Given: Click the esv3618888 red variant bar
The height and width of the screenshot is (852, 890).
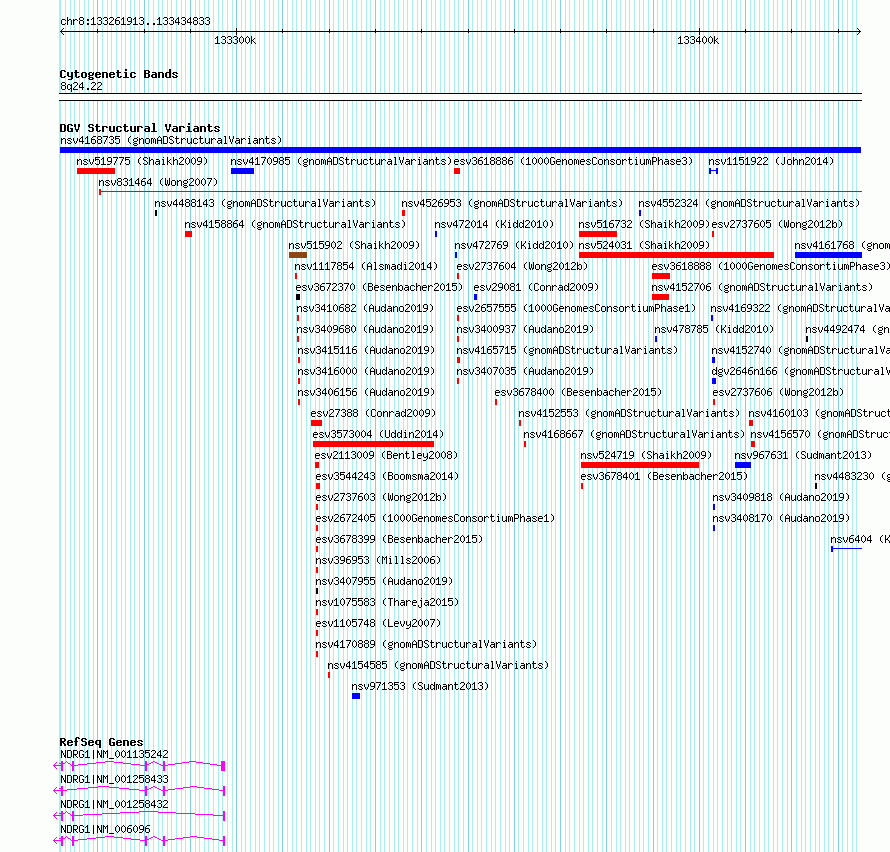Looking at the screenshot, I should coord(661,276).
